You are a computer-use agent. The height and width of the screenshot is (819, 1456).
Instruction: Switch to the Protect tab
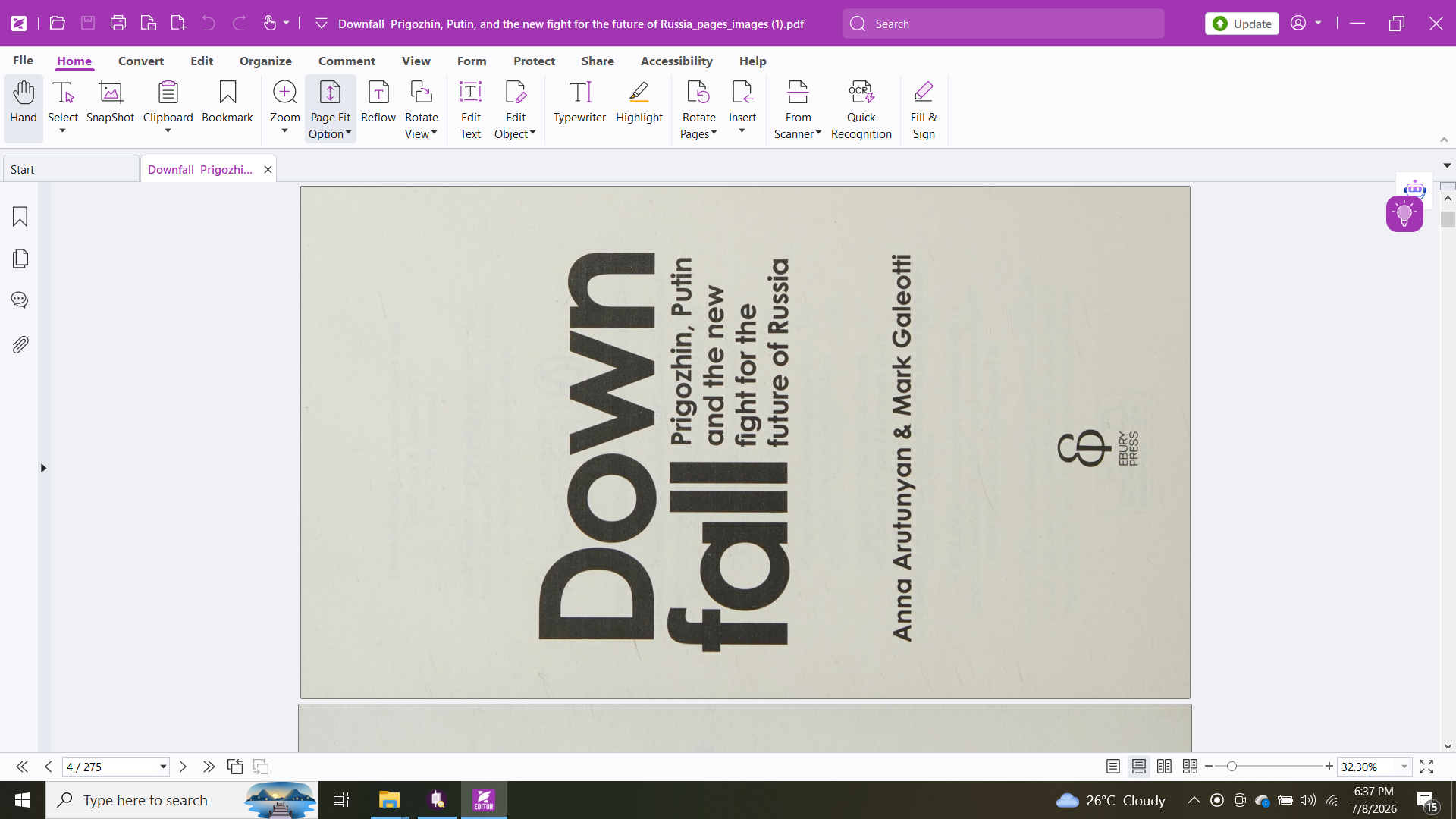pyautogui.click(x=534, y=61)
